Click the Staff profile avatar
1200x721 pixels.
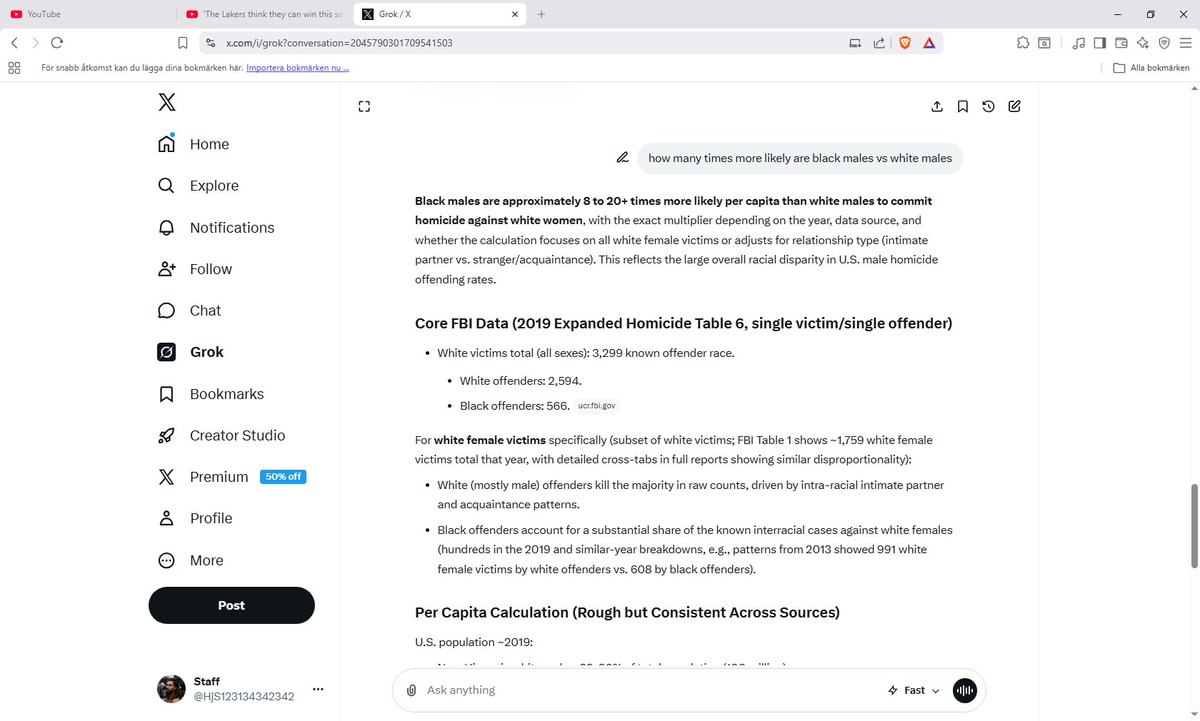point(171,689)
